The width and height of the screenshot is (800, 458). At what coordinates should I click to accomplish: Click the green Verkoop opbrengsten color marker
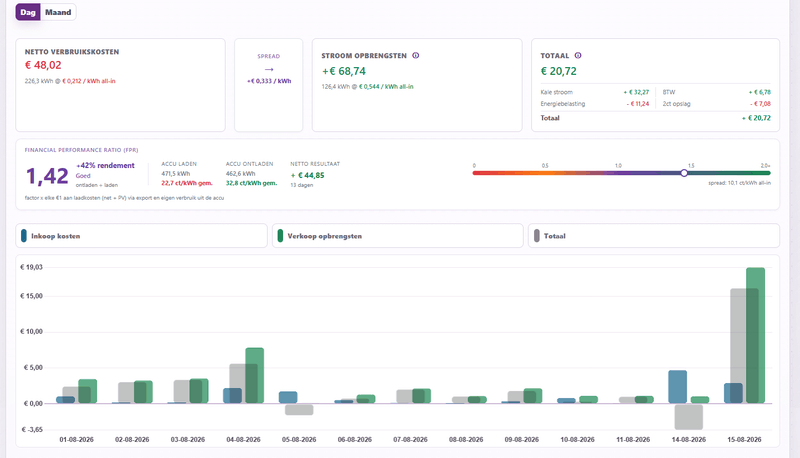coord(280,236)
